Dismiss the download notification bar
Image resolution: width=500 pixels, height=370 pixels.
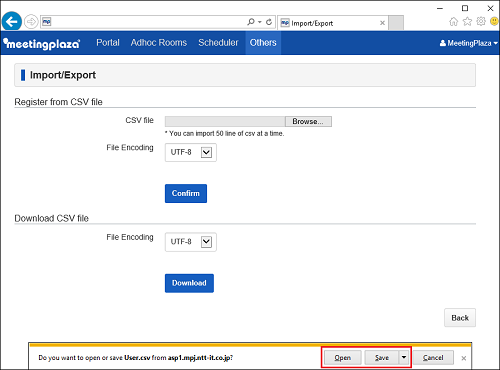point(463,358)
